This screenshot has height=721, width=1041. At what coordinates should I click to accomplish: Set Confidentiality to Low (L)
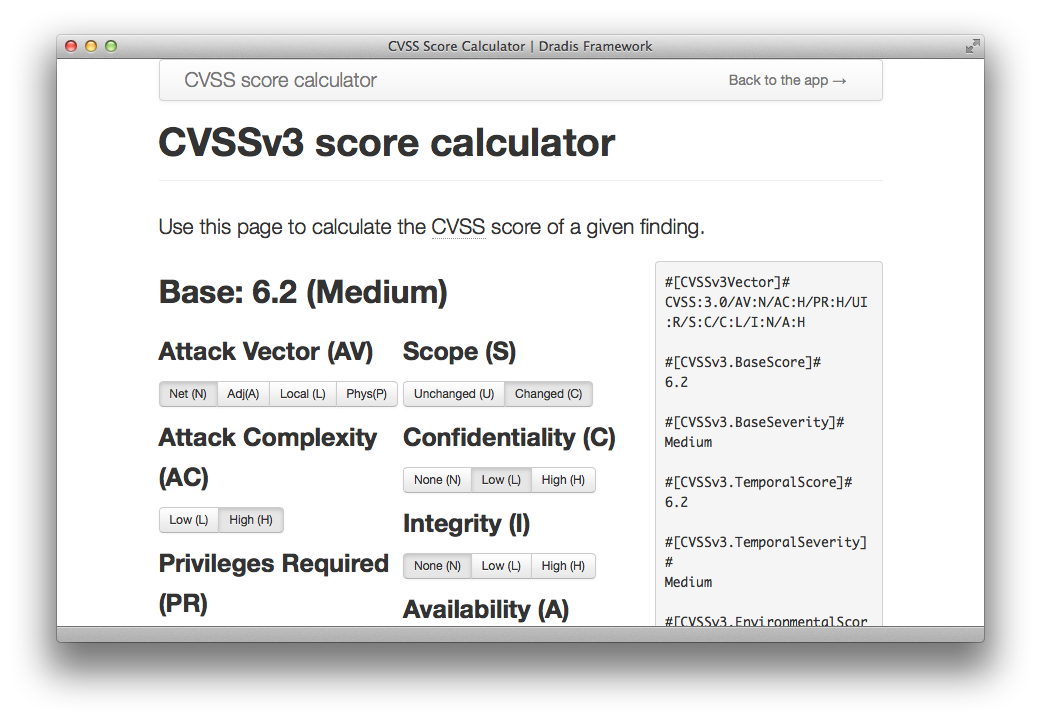click(x=500, y=479)
